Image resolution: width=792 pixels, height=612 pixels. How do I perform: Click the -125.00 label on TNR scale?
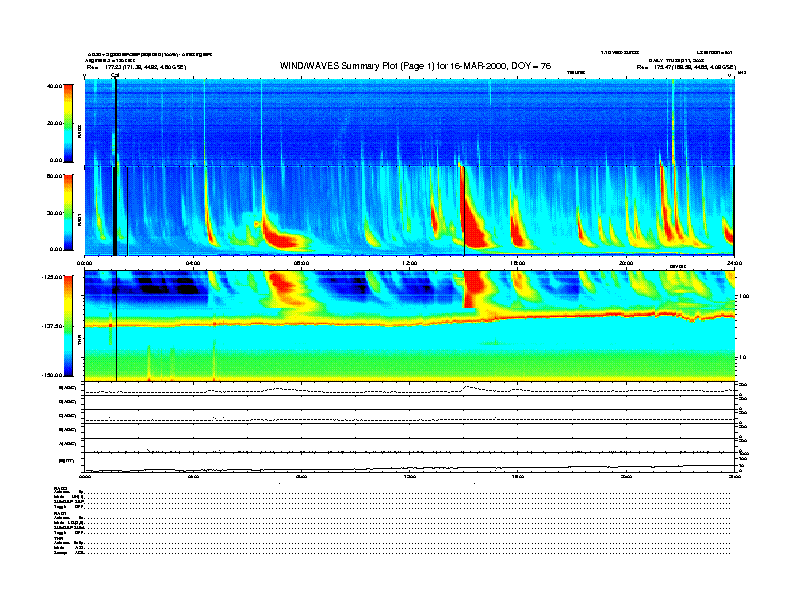coord(52,277)
